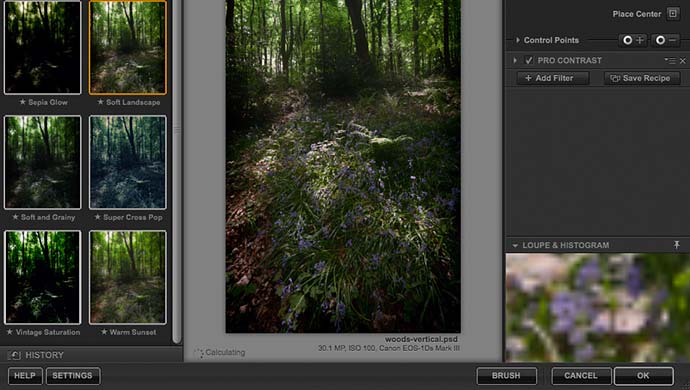Image resolution: width=690 pixels, height=390 pixels.
Task: Open the History panel label
Action: click(44, 355)
